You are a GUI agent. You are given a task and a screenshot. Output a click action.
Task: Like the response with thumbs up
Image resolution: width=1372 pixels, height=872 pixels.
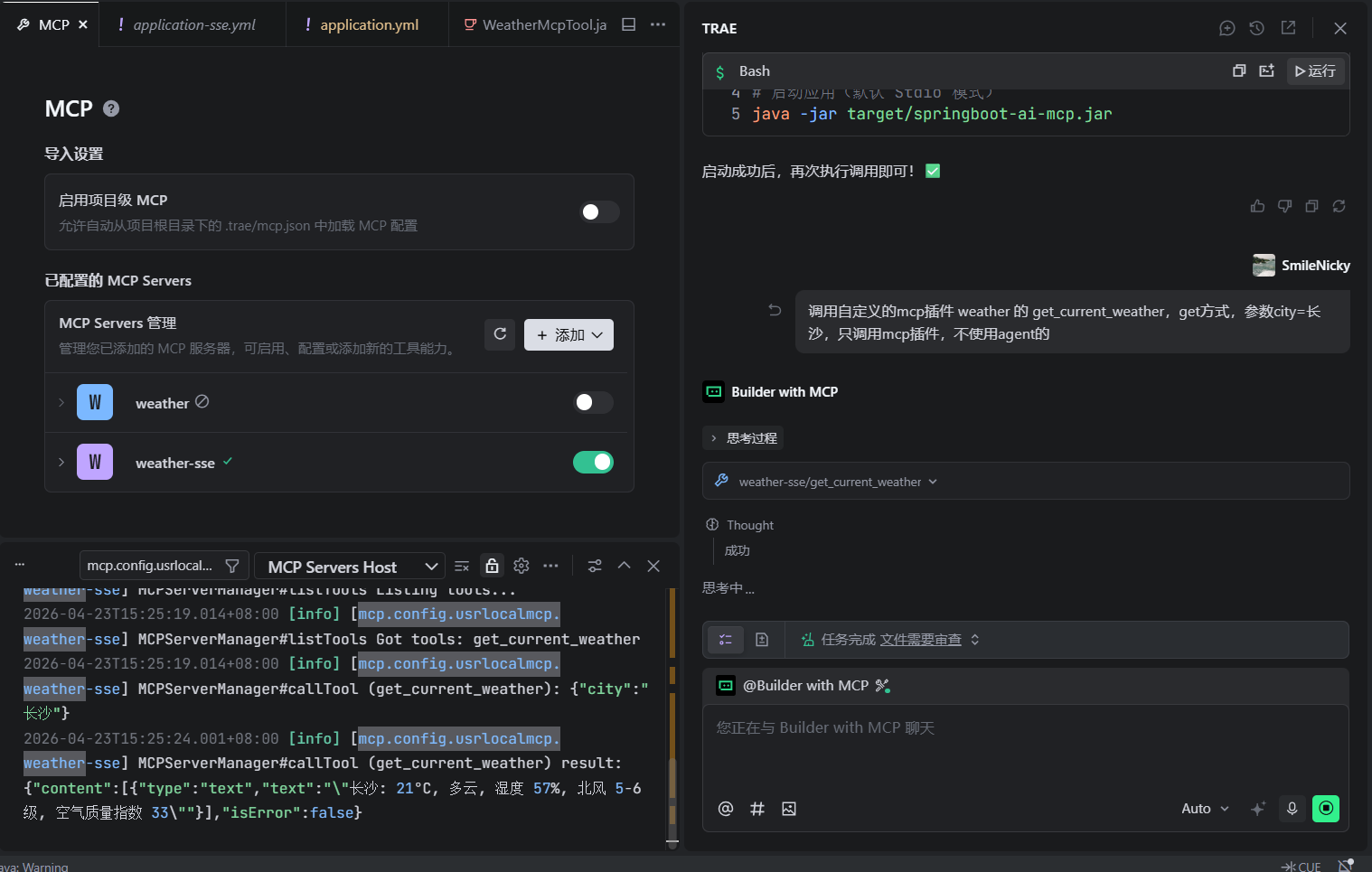click(x=1257, y=206)
